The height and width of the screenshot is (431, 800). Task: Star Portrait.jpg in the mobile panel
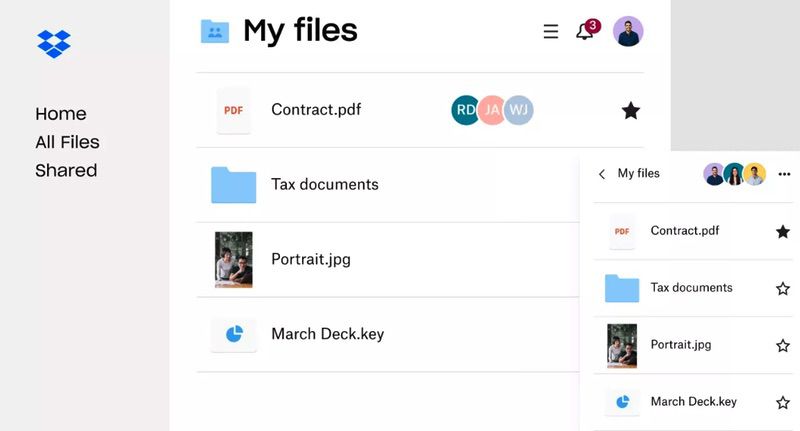783,346
